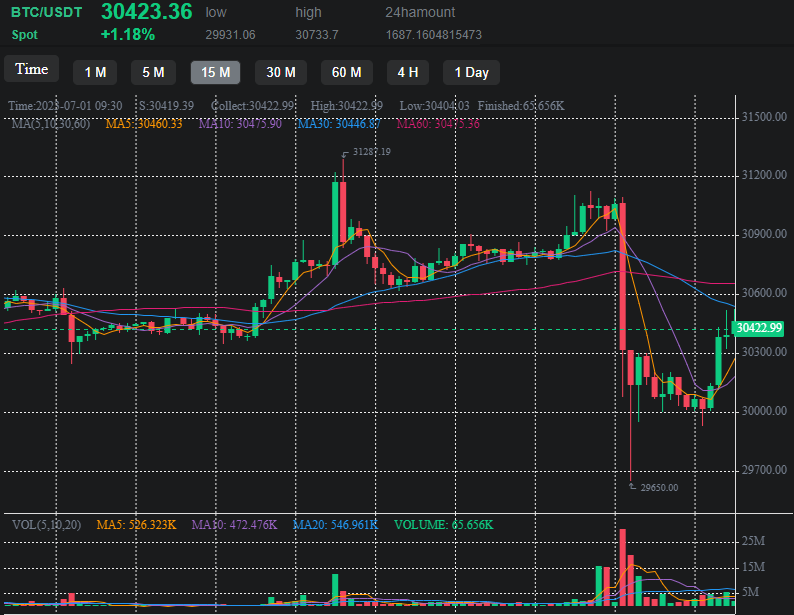Viewport: 794px width, 615px height.
Task: Click the Finished:65.656K info text
Action: point(521,106)
